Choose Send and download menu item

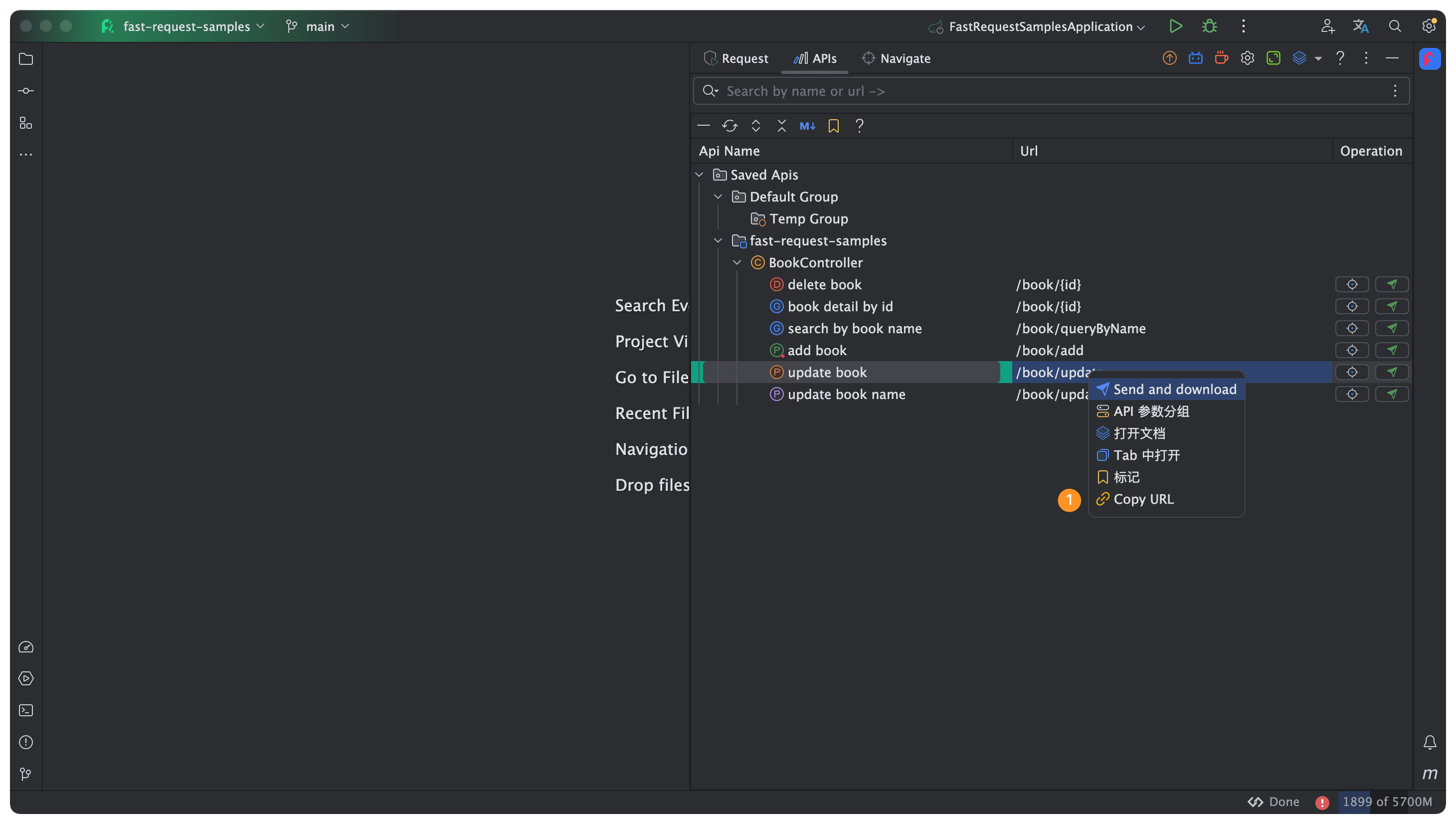coord(1174,390)
